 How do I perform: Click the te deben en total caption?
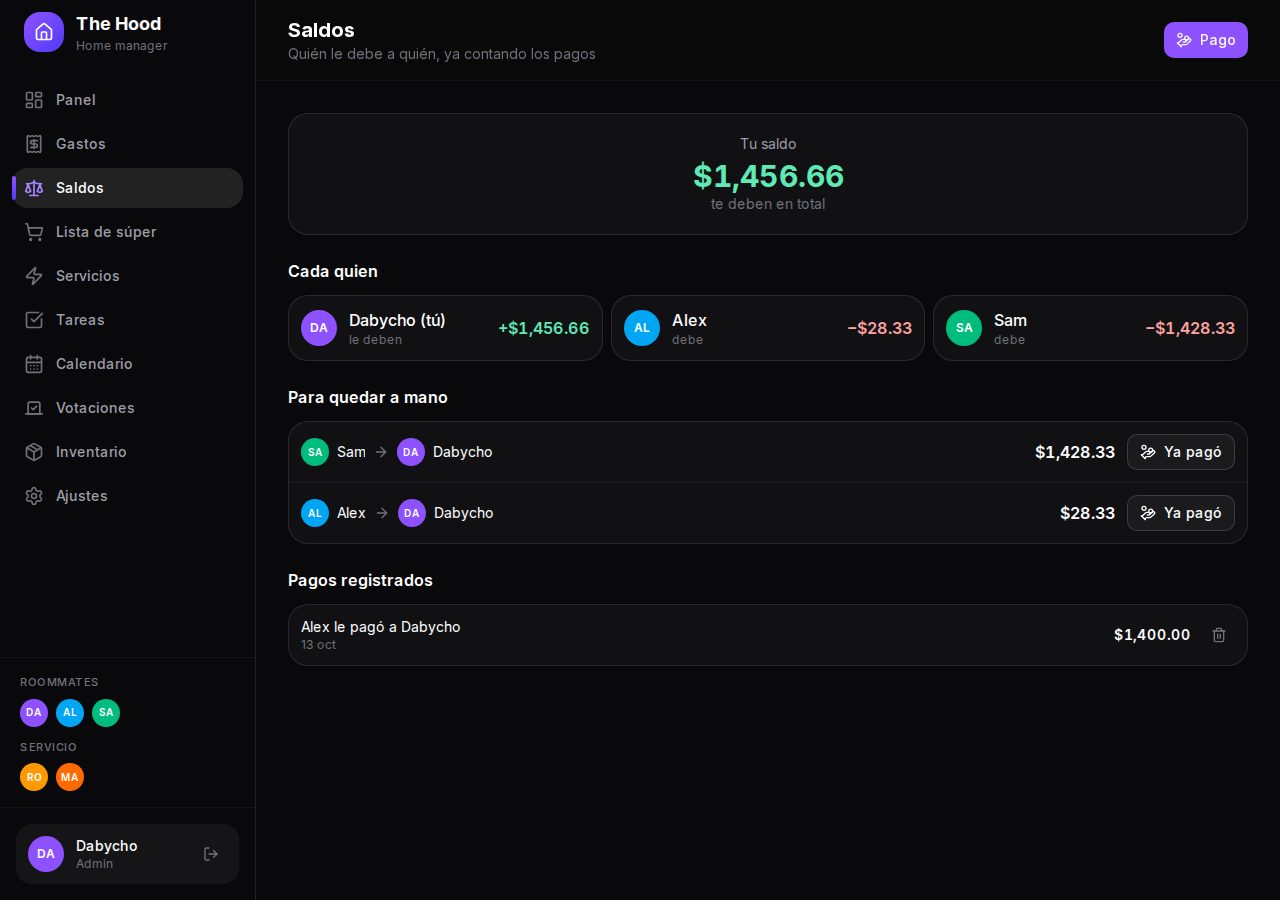pos(768,204)
